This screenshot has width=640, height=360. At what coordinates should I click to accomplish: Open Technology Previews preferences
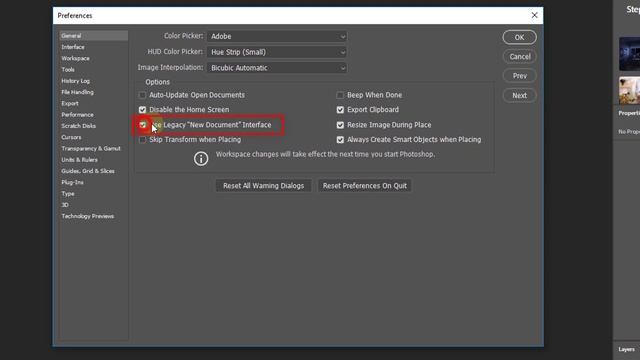[88, 216]
